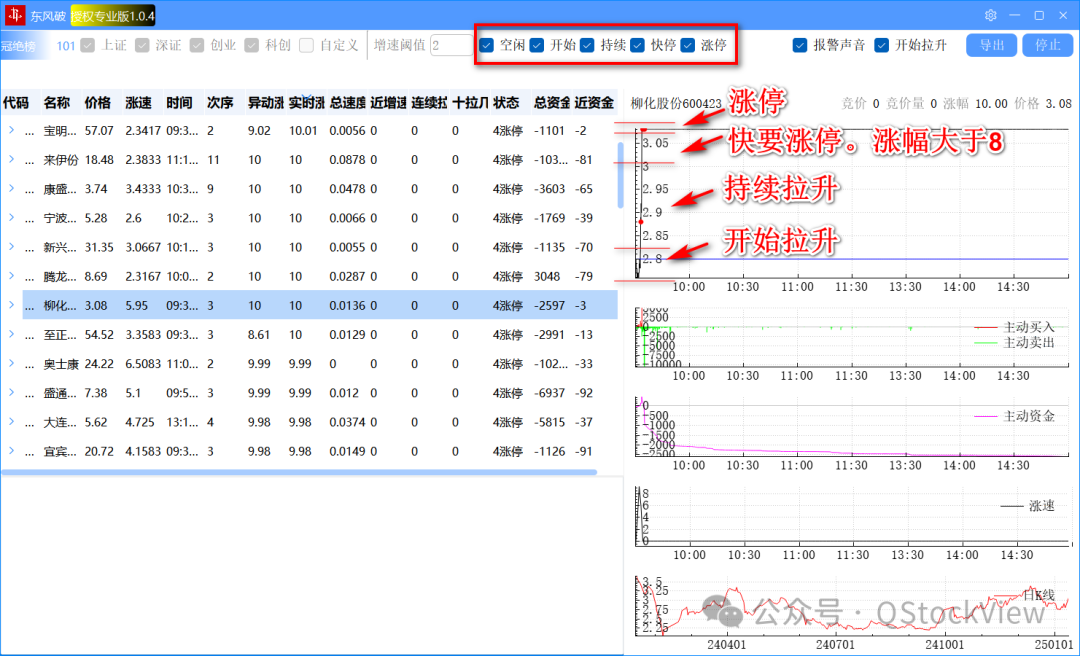Click the 导出 export button
The width and height of the screenshot is (1080, 656).
click(x=991, y=45)
